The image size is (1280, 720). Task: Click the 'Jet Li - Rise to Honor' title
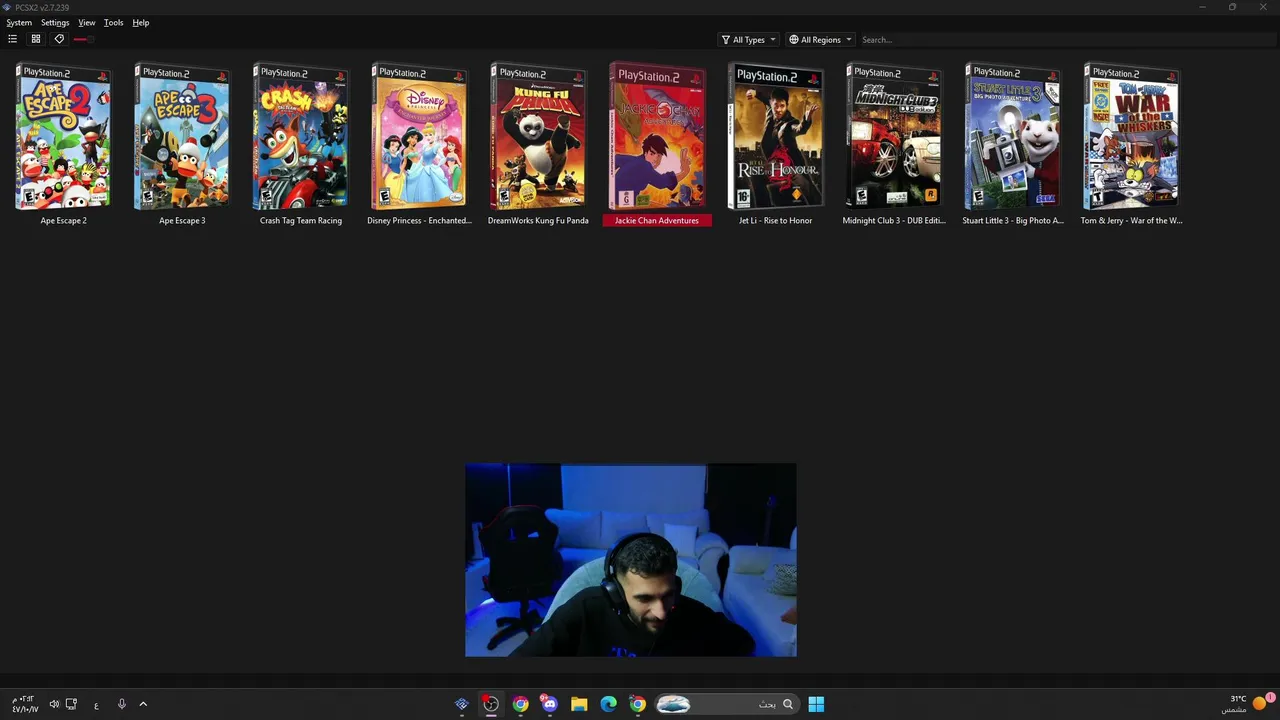point(776,220)
